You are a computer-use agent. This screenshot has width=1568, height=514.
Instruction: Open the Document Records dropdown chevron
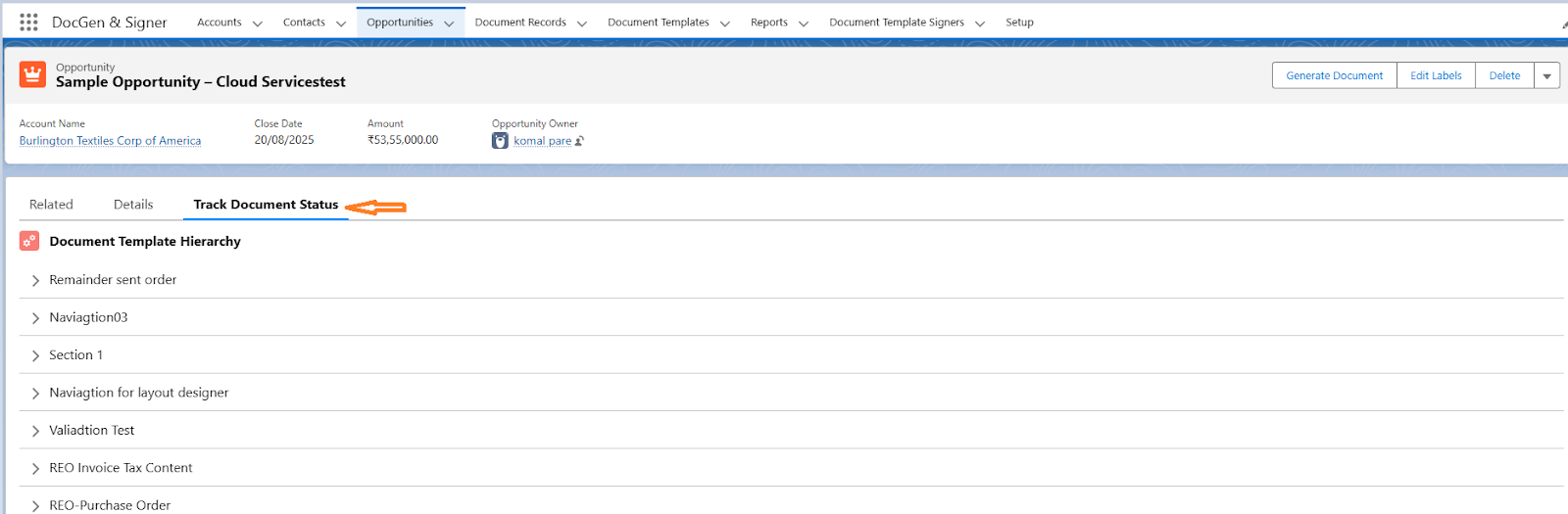coord(582,23)
